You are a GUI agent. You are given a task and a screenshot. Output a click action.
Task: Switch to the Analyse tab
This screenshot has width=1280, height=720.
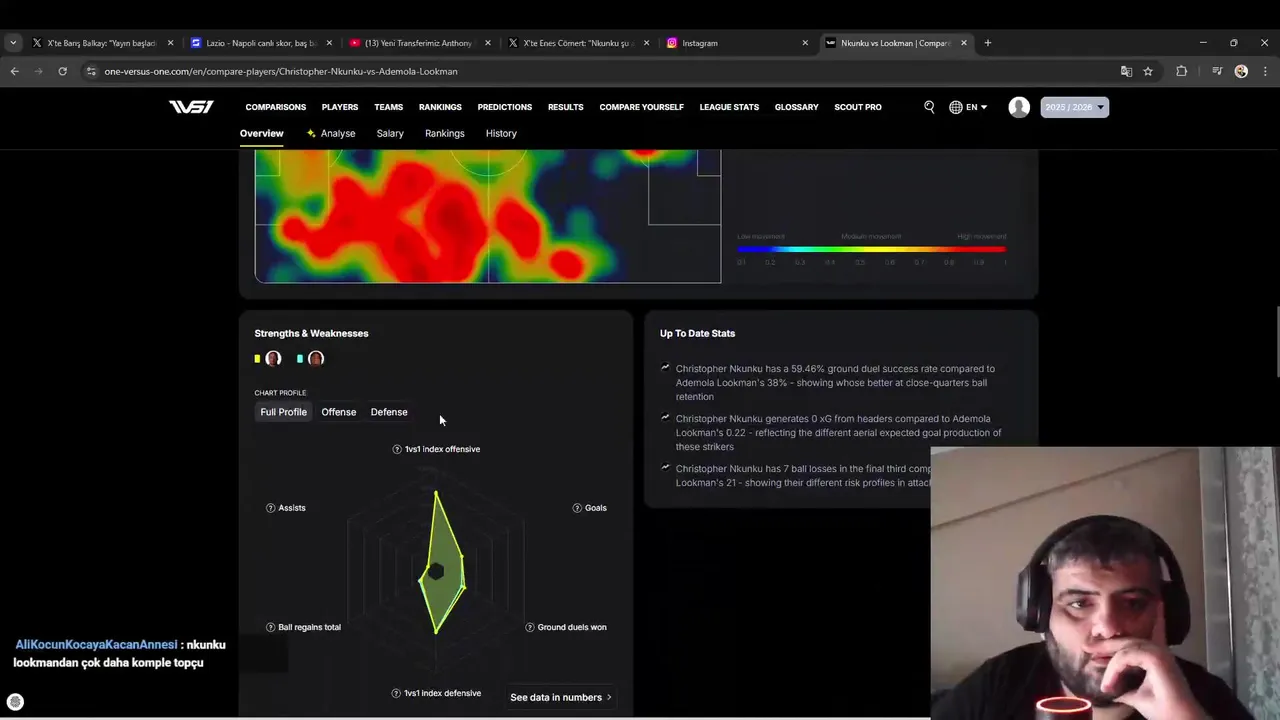(x=331, y=133)
